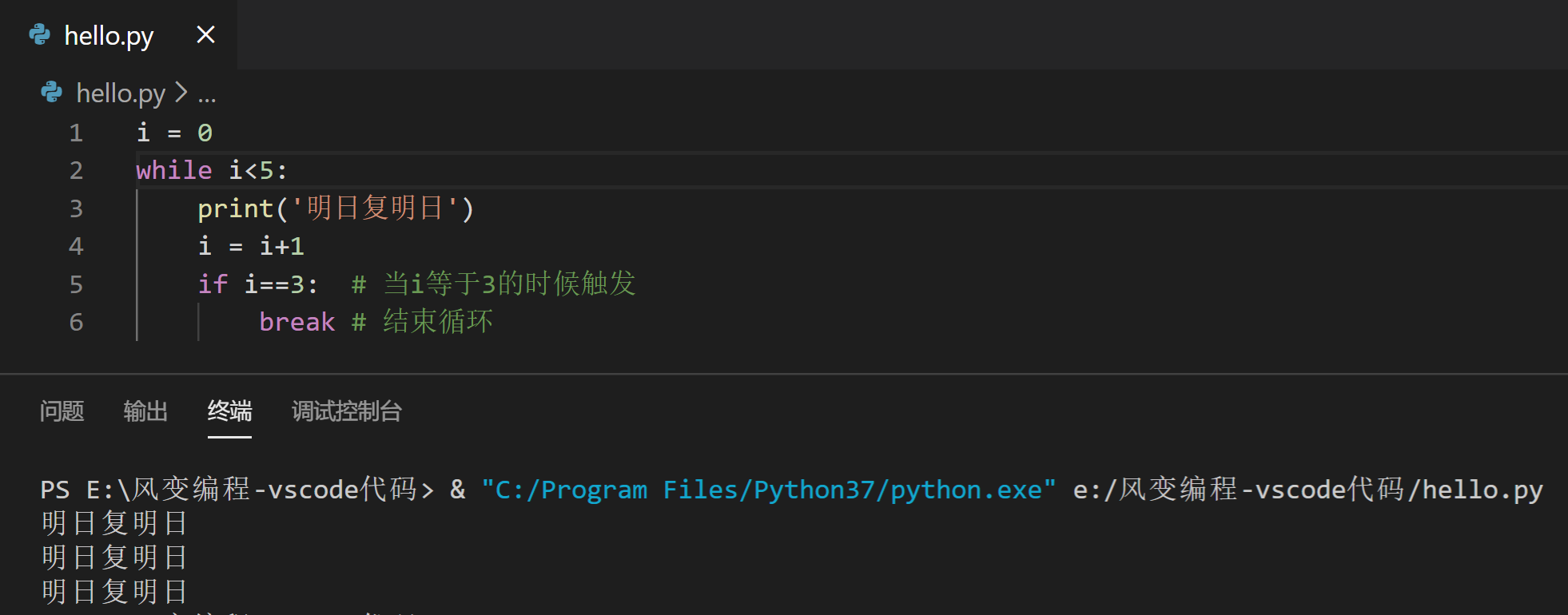The width and height of the screenshot is (1568, 615).
Task: Click the terminal prompt line
Action: tap(791, 490)
